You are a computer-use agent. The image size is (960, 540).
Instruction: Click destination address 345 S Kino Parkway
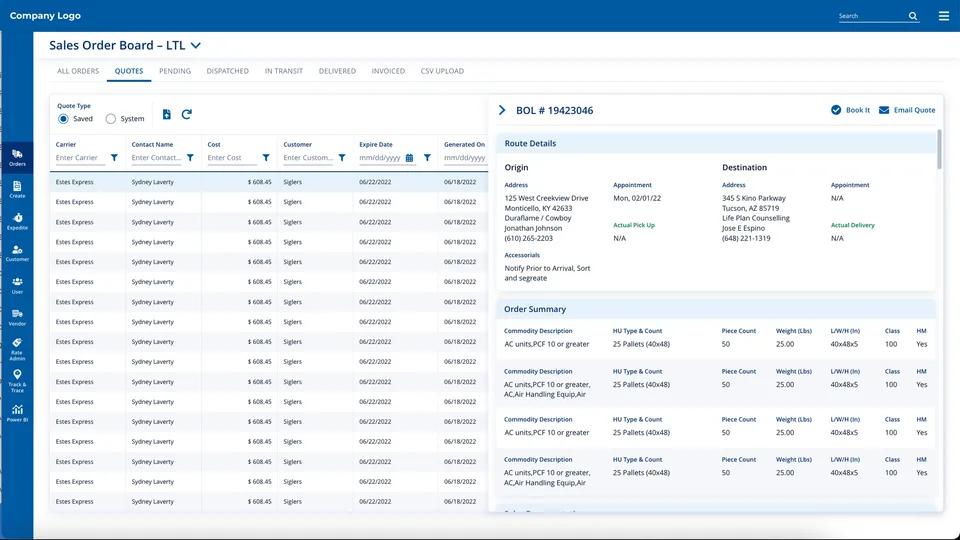754,198
